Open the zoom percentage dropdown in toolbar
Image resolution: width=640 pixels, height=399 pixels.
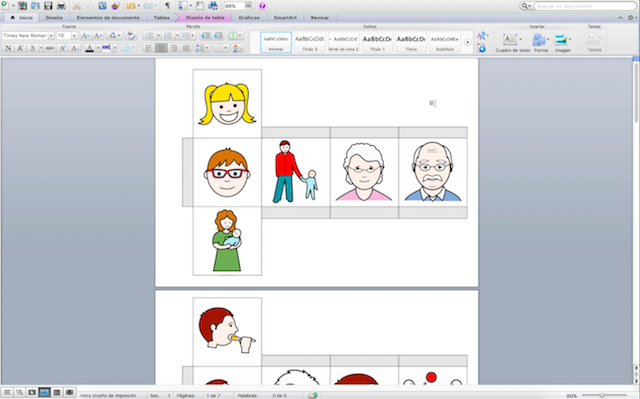(x=248, y=6)
